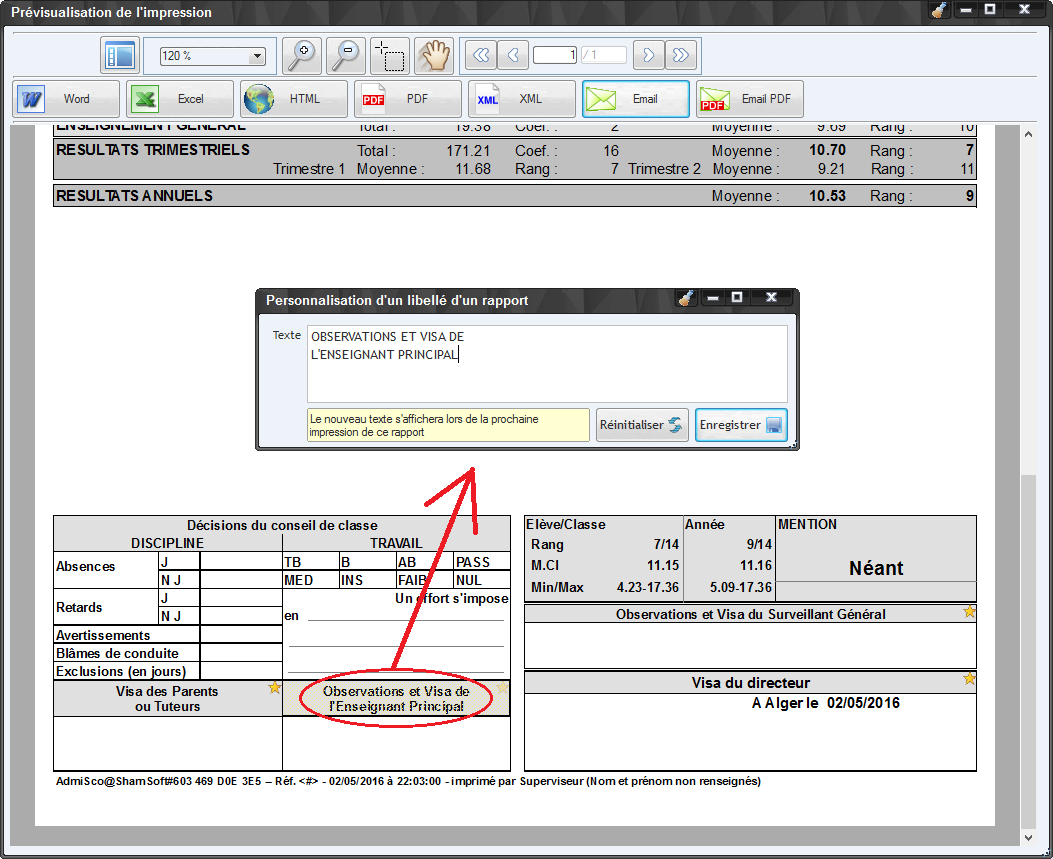Click star beside Visa du directeur
This screenshot has height=859, width=1053.
point(969,680)
